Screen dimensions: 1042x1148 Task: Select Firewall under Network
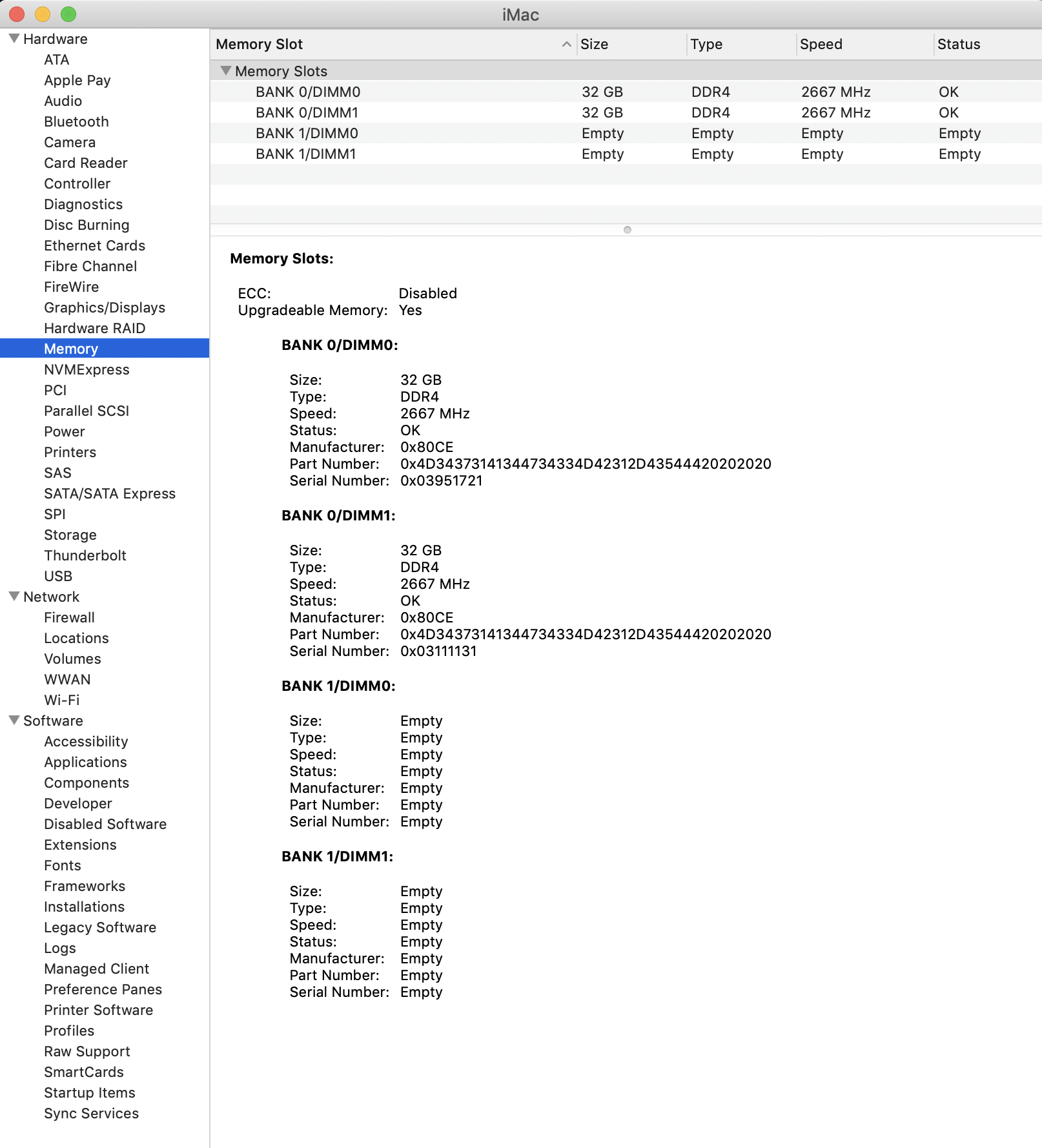[x=70, y=617]
